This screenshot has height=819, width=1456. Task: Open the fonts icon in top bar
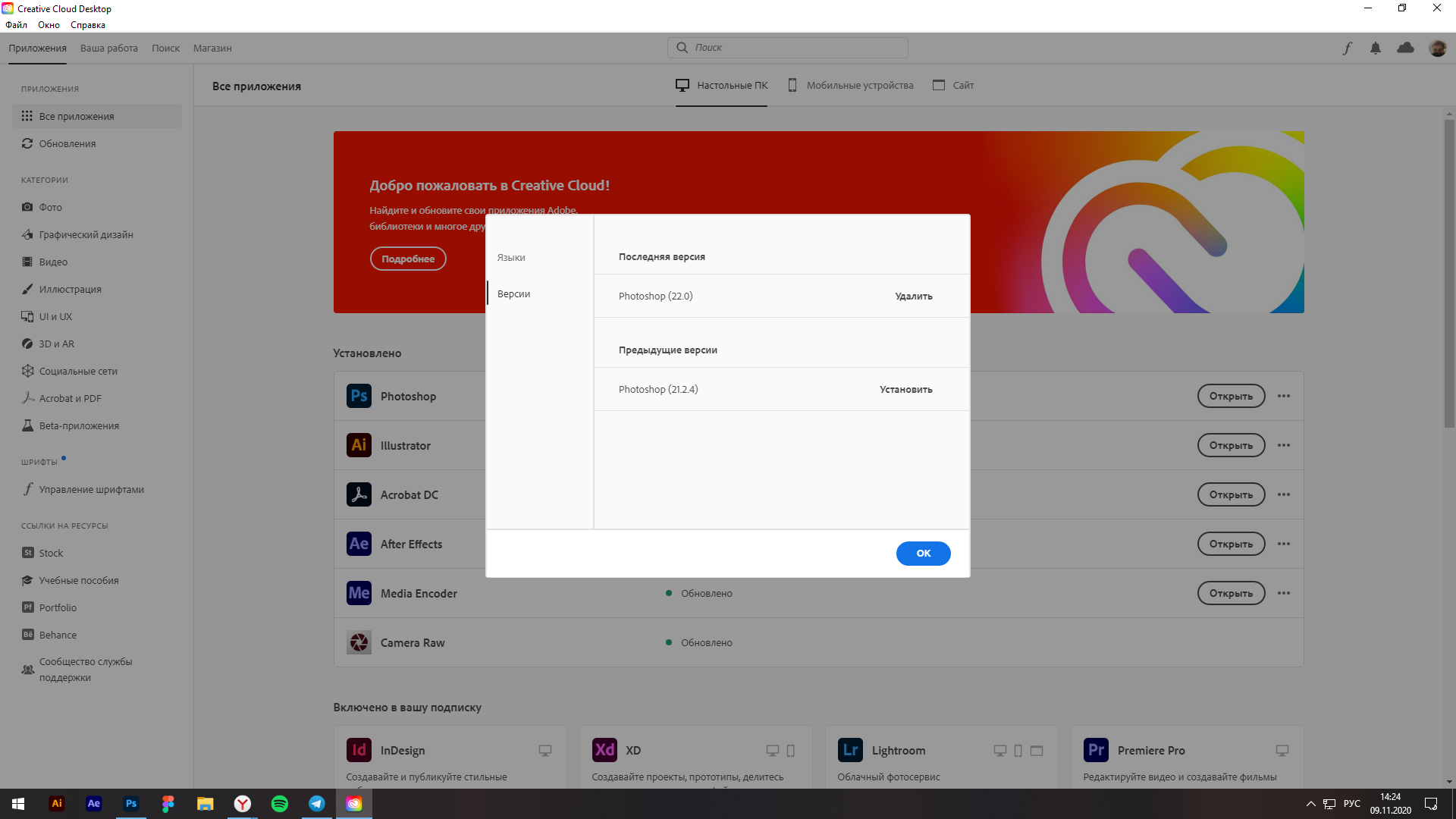point(1347,48)
